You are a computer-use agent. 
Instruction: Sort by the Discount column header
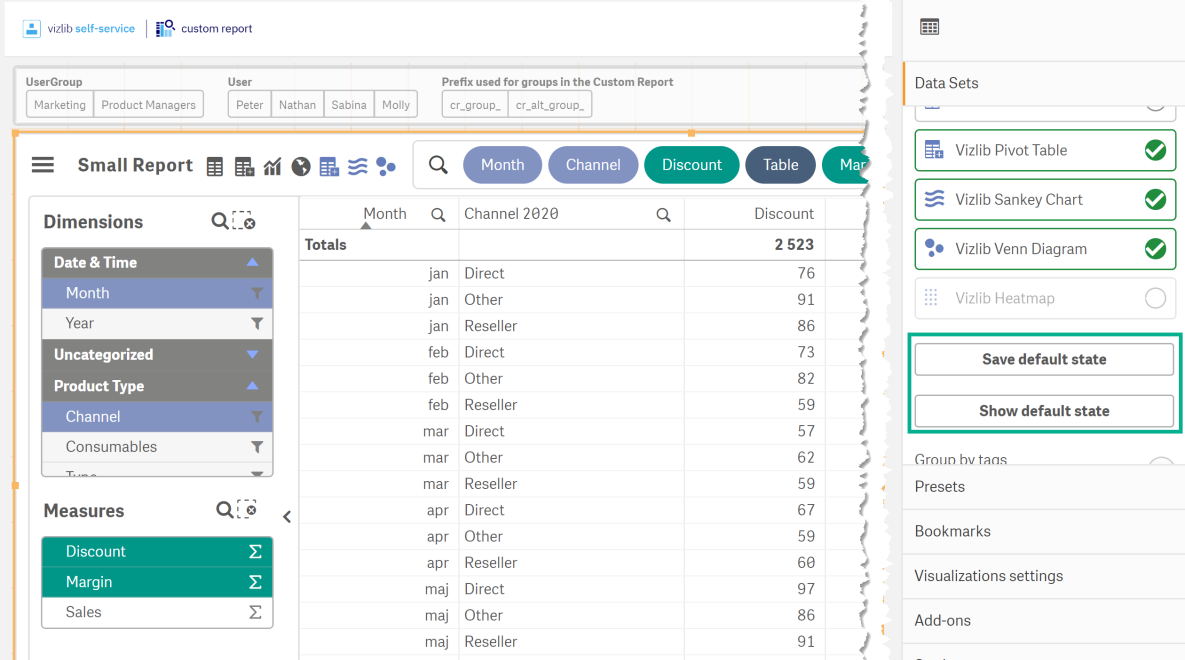click(784, 214)
